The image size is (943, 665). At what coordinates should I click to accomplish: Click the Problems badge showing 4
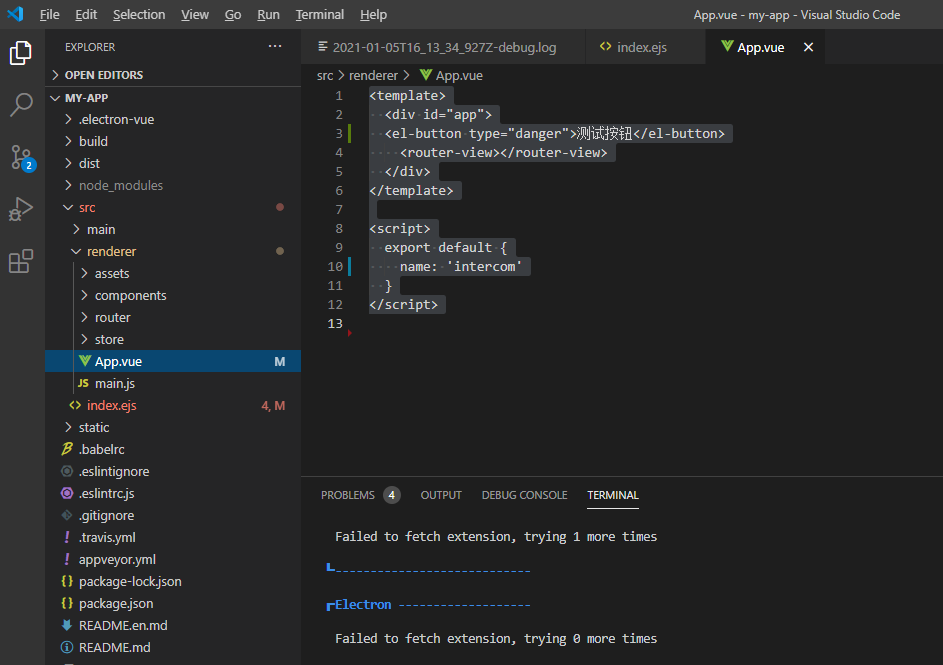tap(391, 494)
